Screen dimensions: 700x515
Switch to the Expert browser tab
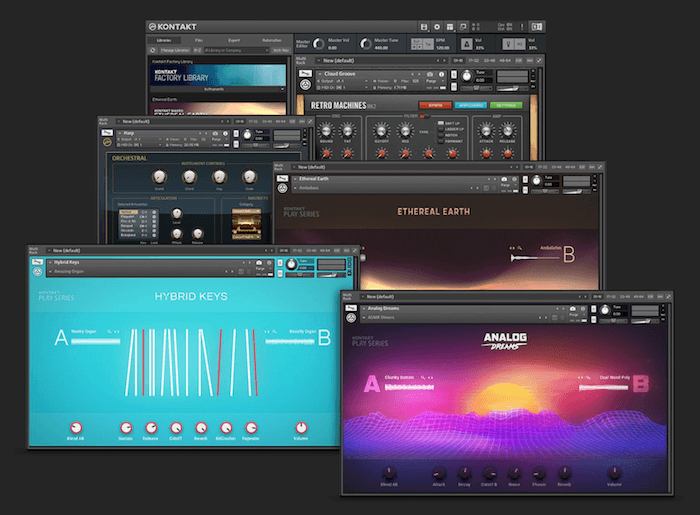234,40
